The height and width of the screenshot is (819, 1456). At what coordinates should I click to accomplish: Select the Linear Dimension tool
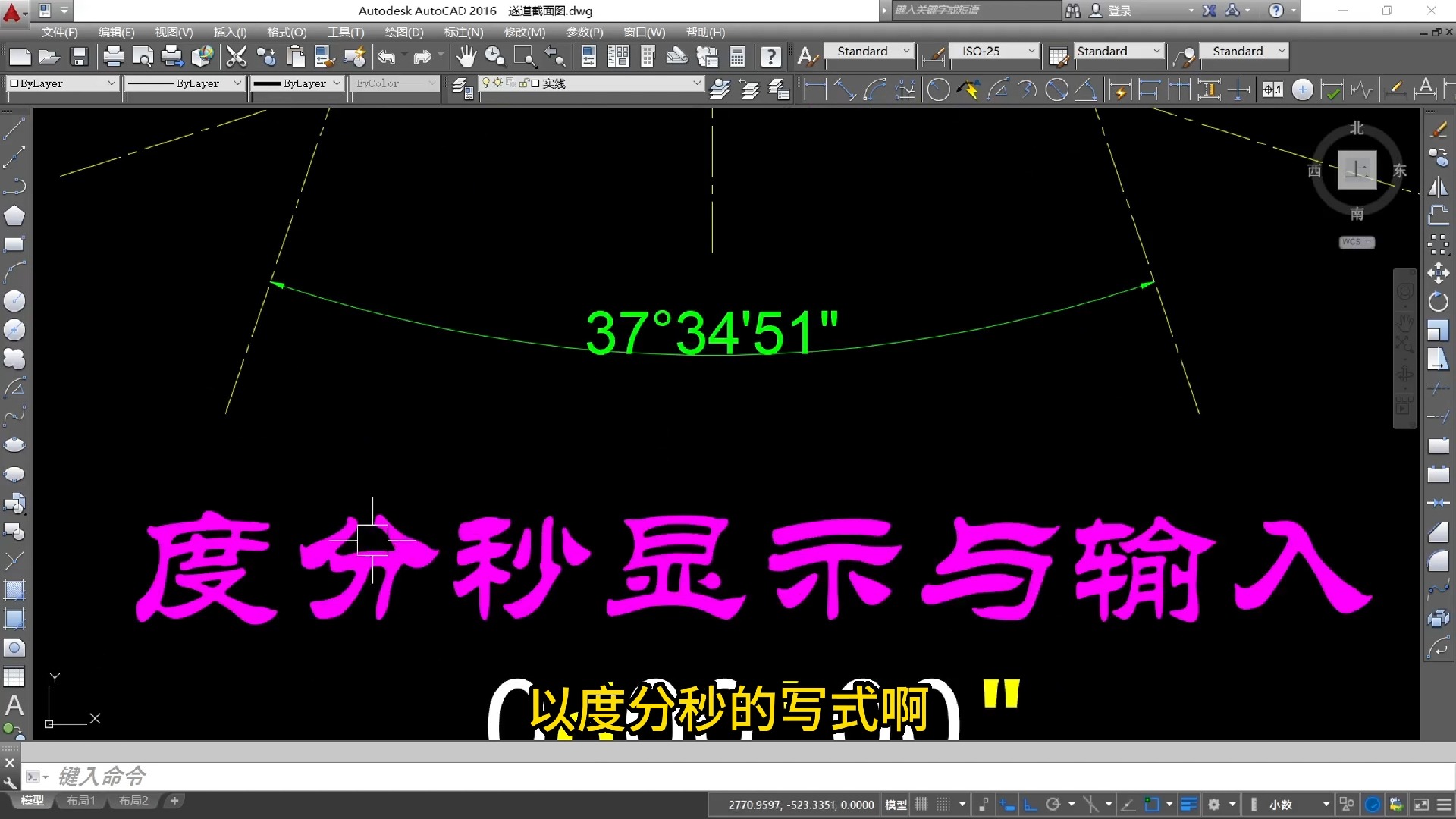(x=815, y=89)
